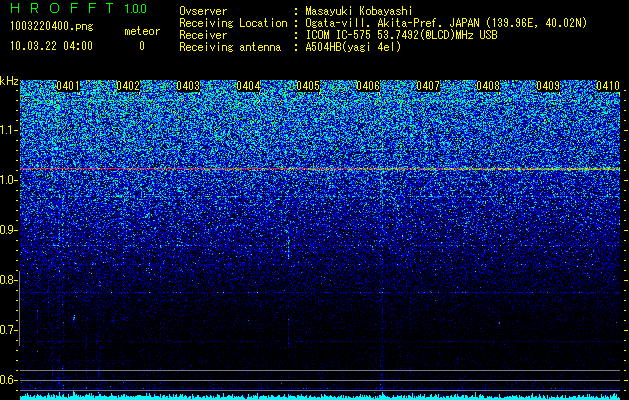Click the meteor label
629x400 pixels.
142,31
